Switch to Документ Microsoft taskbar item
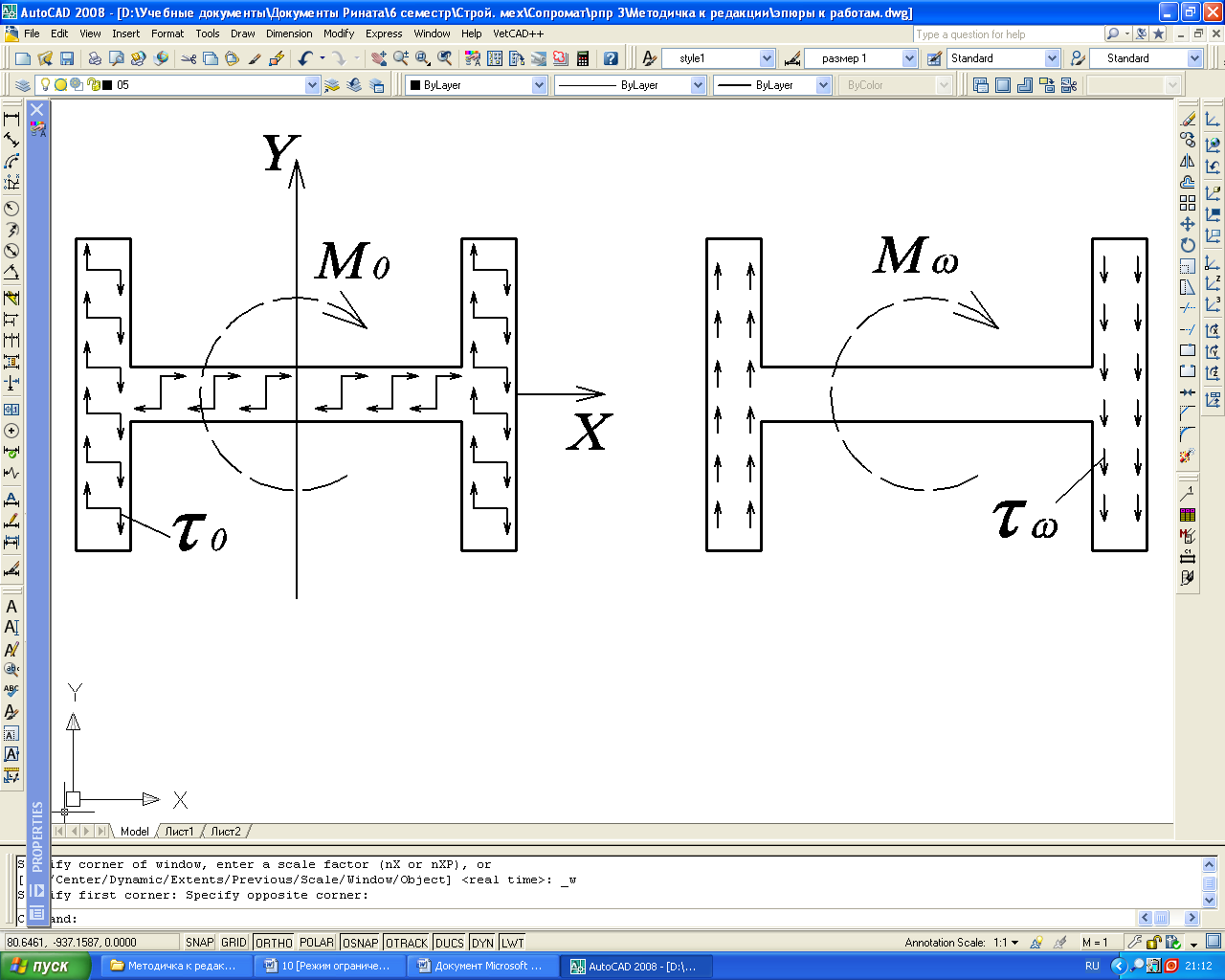Screen dimensions: 1225x980 pos(482,966)
